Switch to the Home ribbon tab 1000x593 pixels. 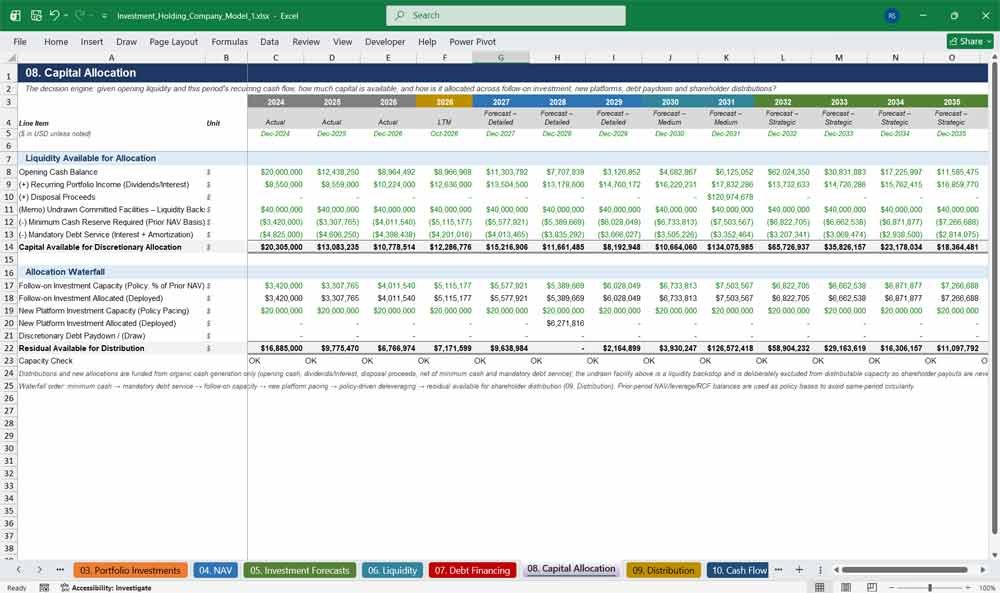pyautogui.click(x=56, y=41)
